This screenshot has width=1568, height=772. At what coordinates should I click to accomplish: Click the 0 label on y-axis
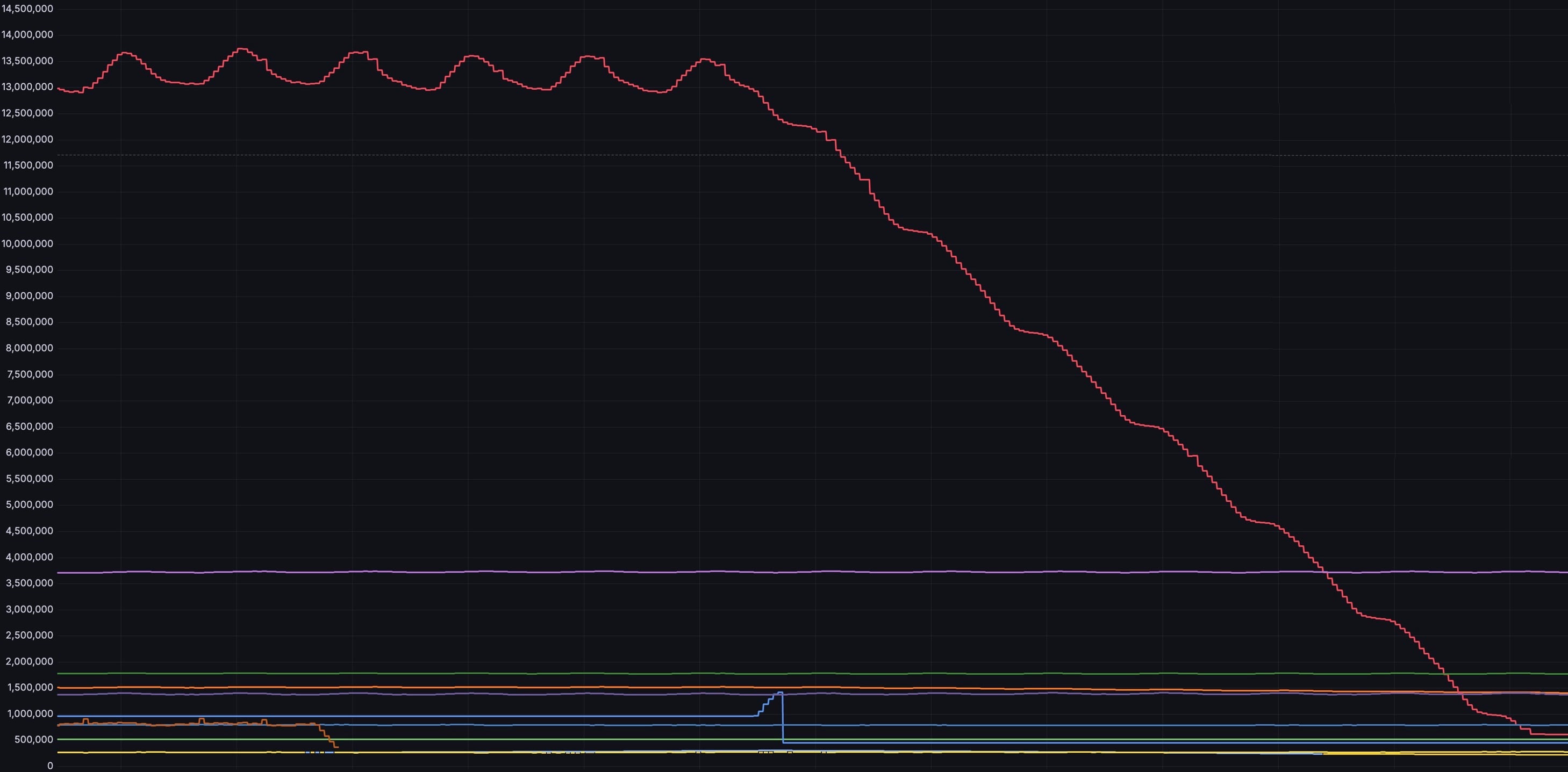[x=50, y=766]
